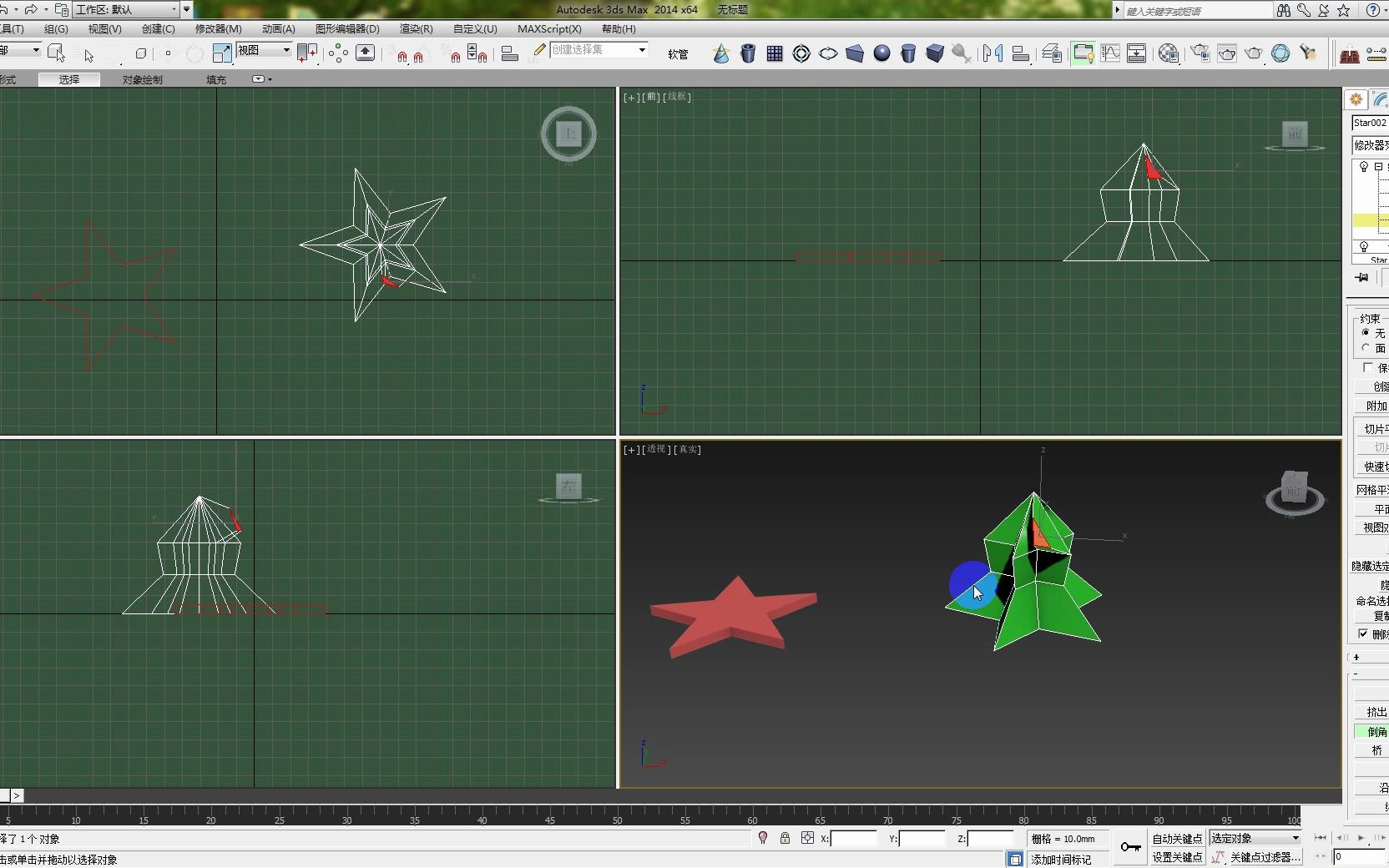Select the 无 constraint radio button
Viewport: 1389px width, 868px height.
pos(1366,333)
